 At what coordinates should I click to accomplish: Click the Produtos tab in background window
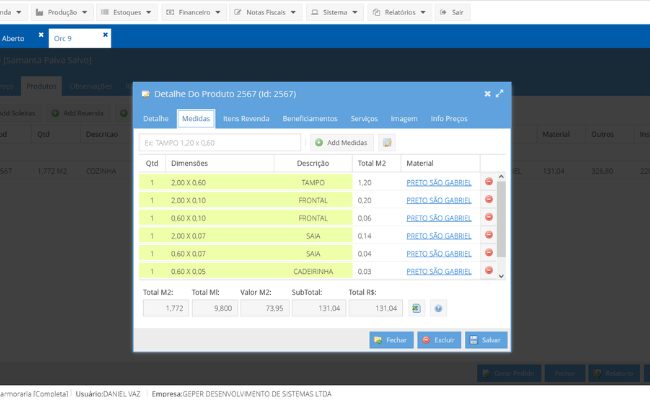pos(41,86)
